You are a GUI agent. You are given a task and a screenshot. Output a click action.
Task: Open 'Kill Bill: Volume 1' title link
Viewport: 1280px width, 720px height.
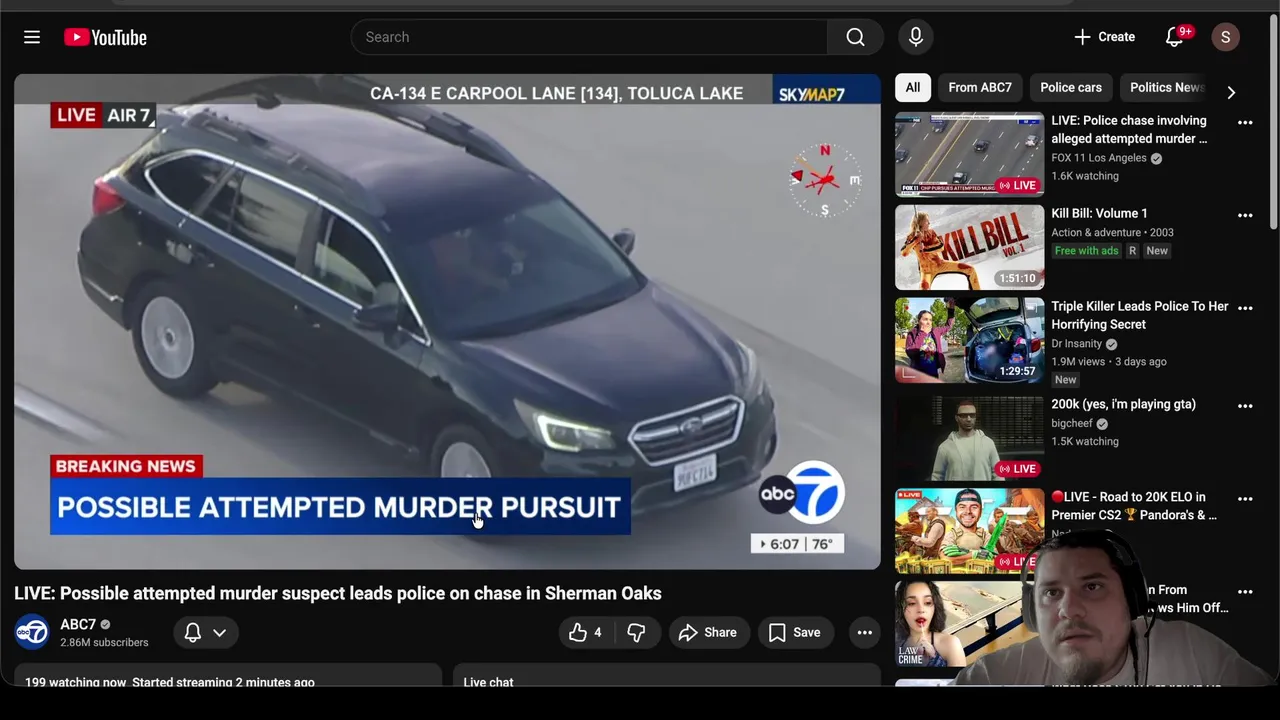pos(1099,213)
